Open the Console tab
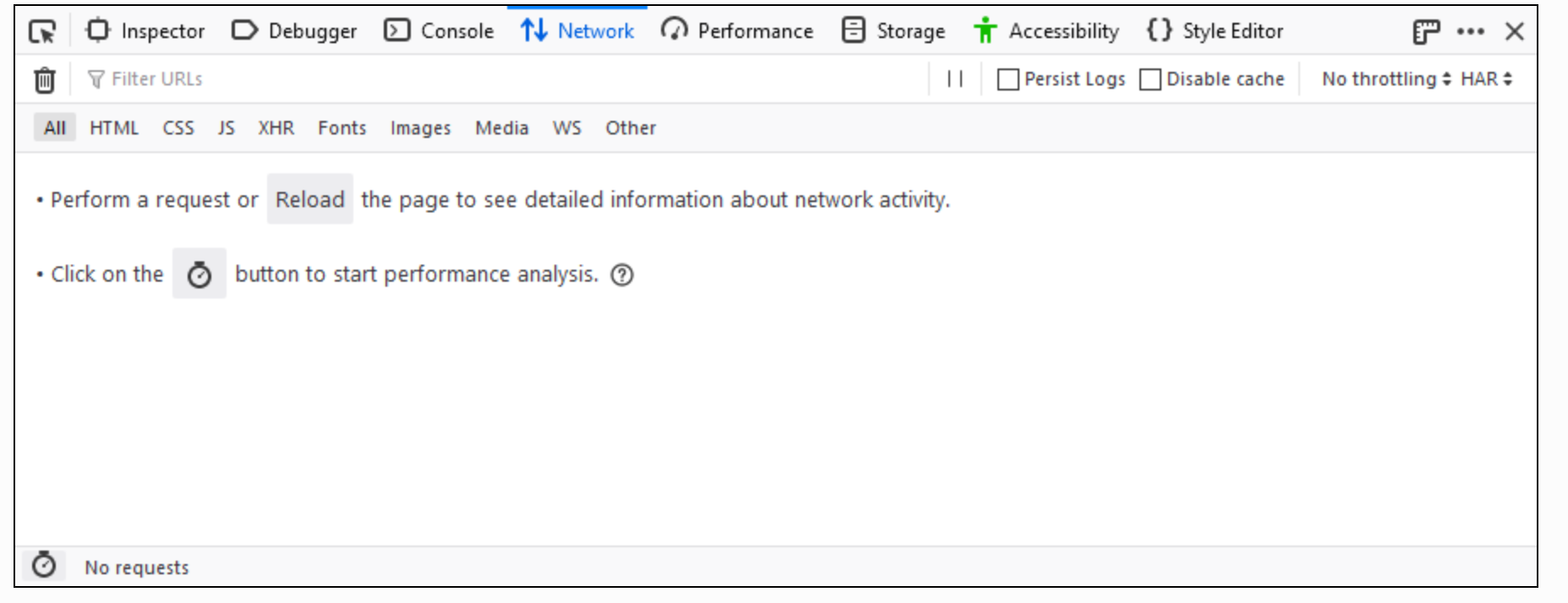Screen dimensions: 1568x603 [x=440, y=31]
